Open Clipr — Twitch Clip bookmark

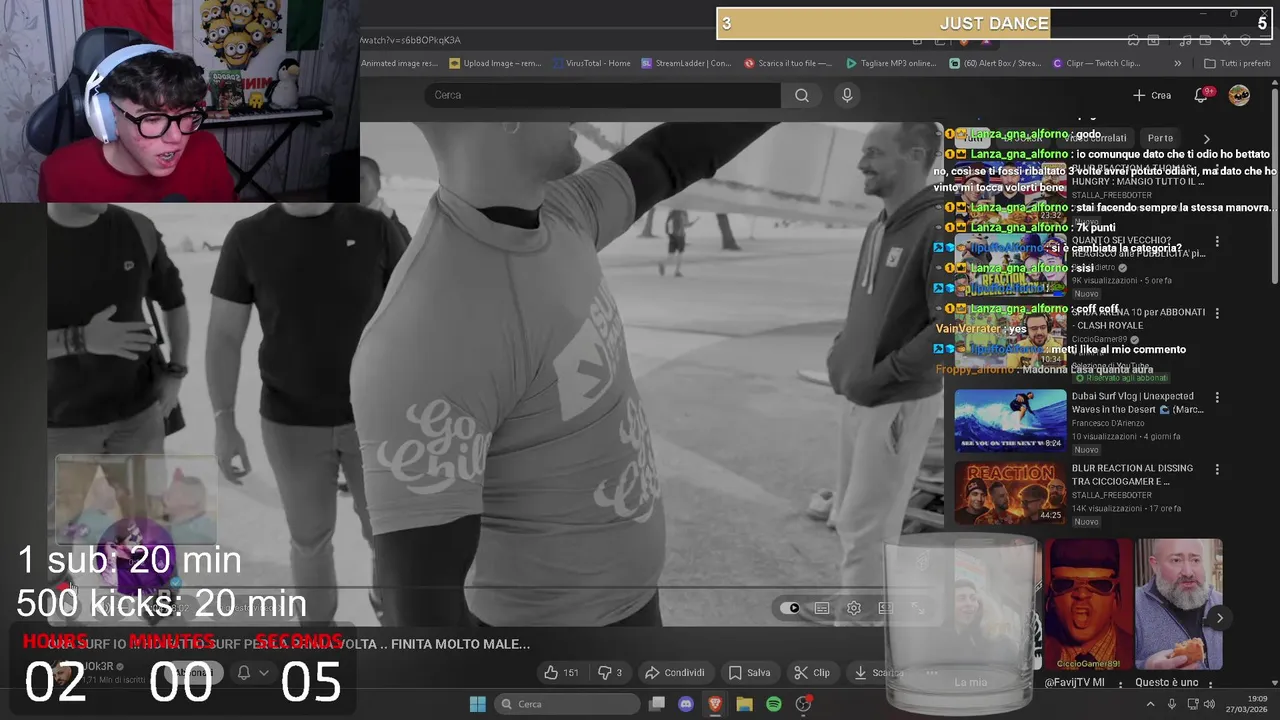1097,63
